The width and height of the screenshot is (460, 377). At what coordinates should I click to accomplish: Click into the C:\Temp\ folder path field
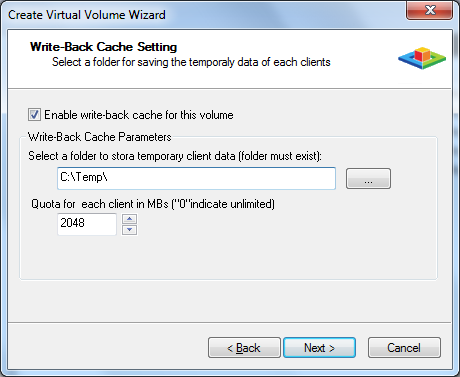coord(196,178)
